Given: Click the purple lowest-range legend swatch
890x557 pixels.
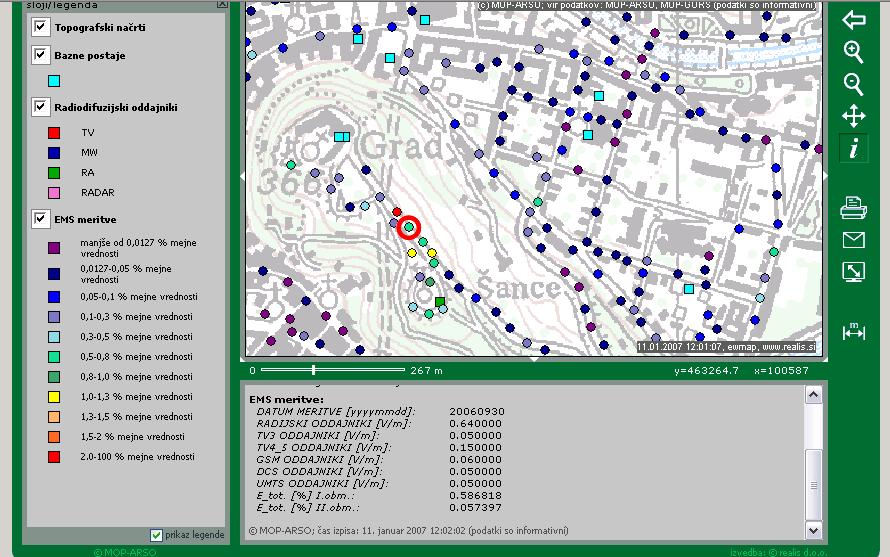Looking at the screenshot, I should (x=54, y=248).
